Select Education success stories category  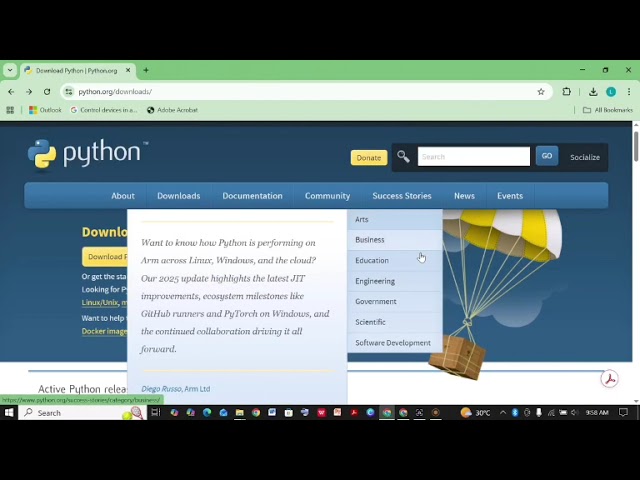coord(395,260)
